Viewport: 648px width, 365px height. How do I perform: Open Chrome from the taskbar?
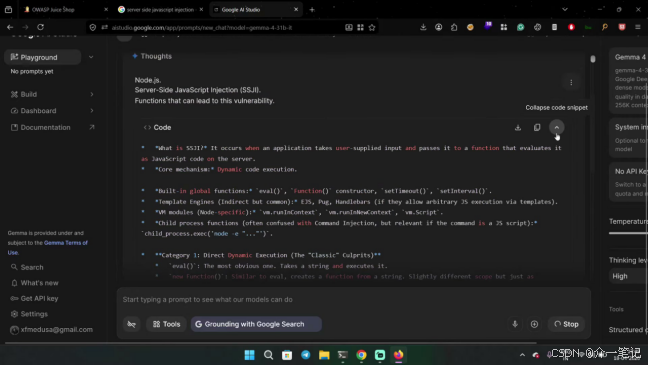(361, 355)
